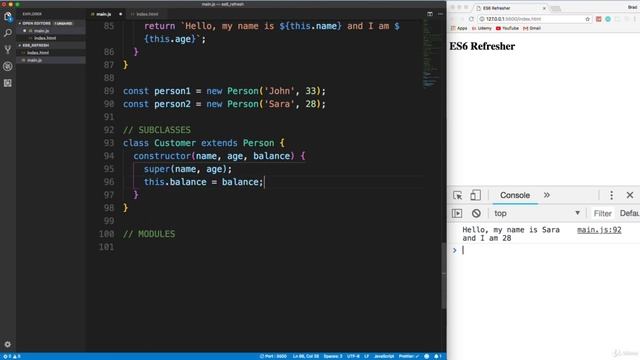Open the editor more actions ellipsis
The height and width of the screenshot is (360, 640).
440,14
